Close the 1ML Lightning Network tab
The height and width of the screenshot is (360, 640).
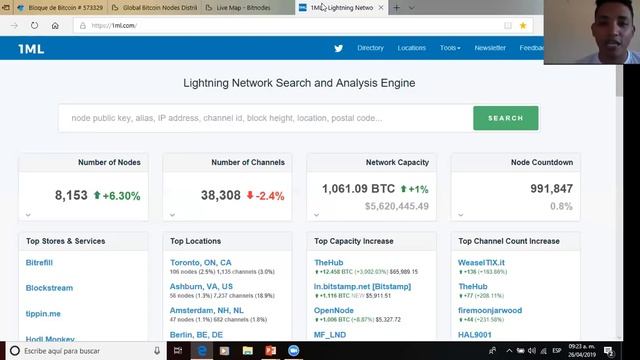[381, 7]
